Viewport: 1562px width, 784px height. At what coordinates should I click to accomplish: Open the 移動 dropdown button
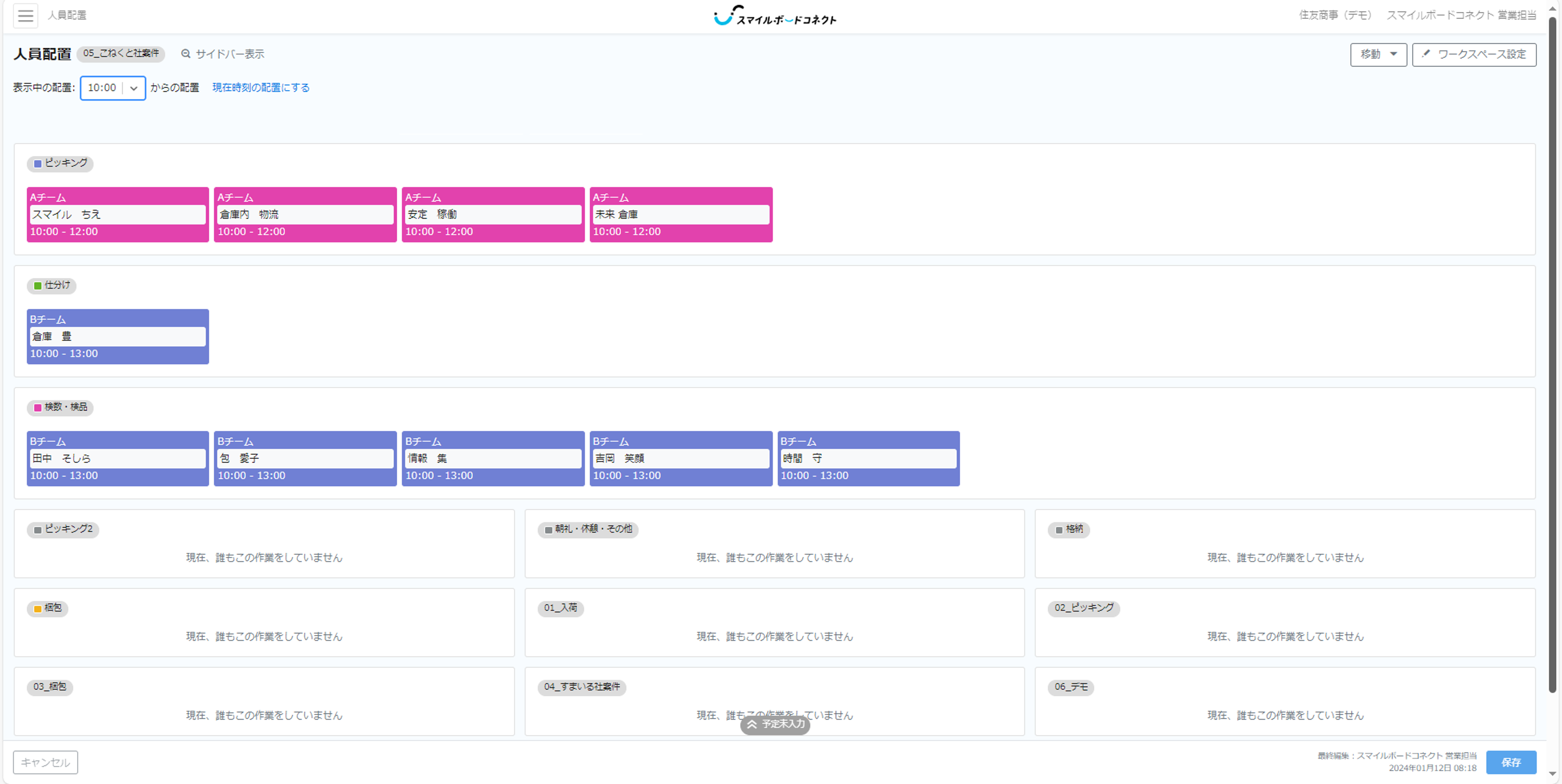pos(1378,55)
